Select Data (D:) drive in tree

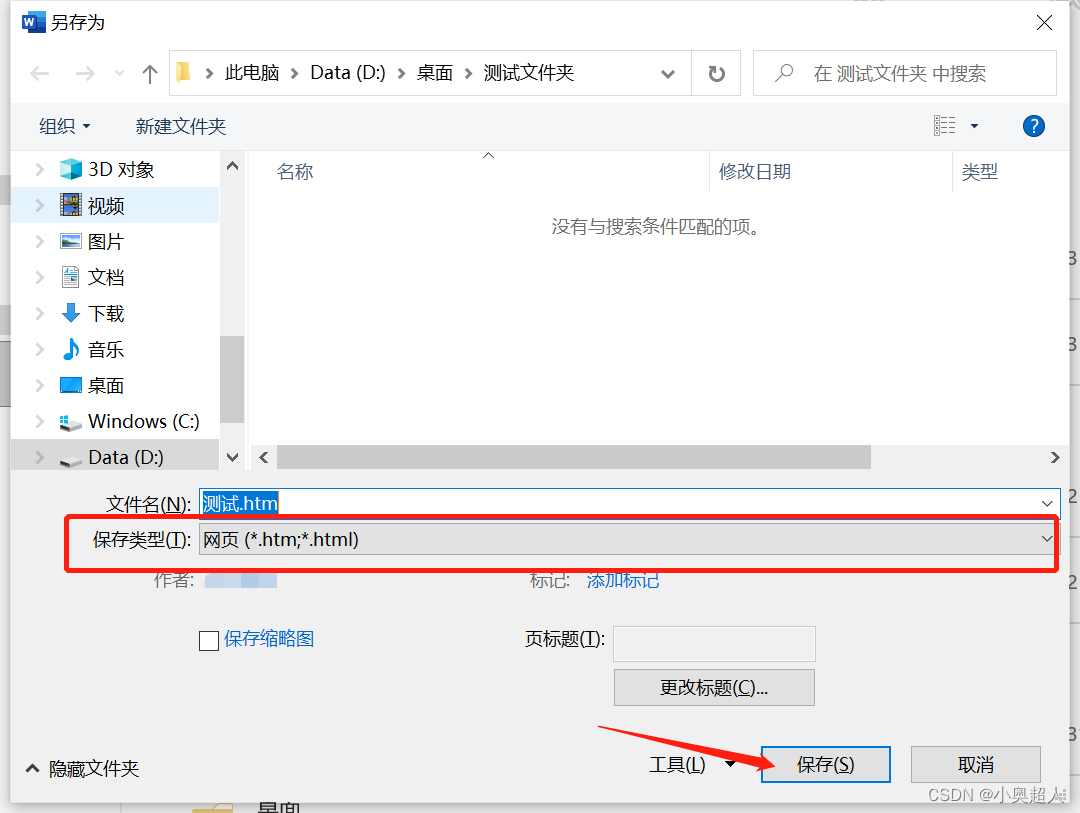coord(125,457)
